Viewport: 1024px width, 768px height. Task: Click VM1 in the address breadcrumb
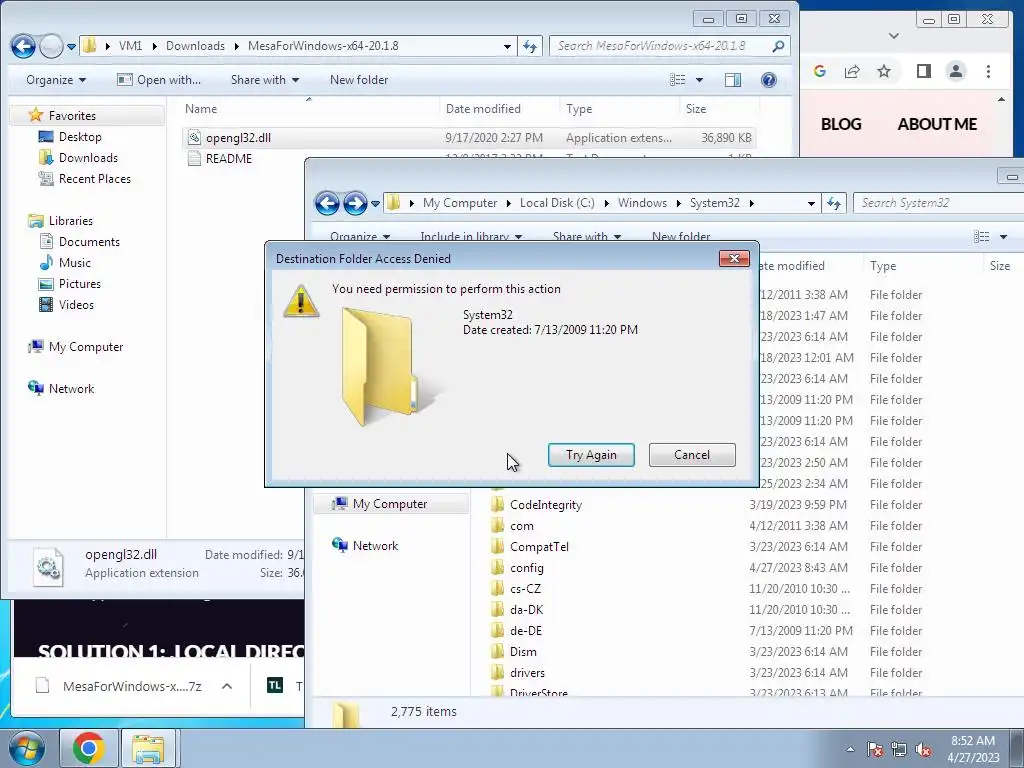(130, 46)
